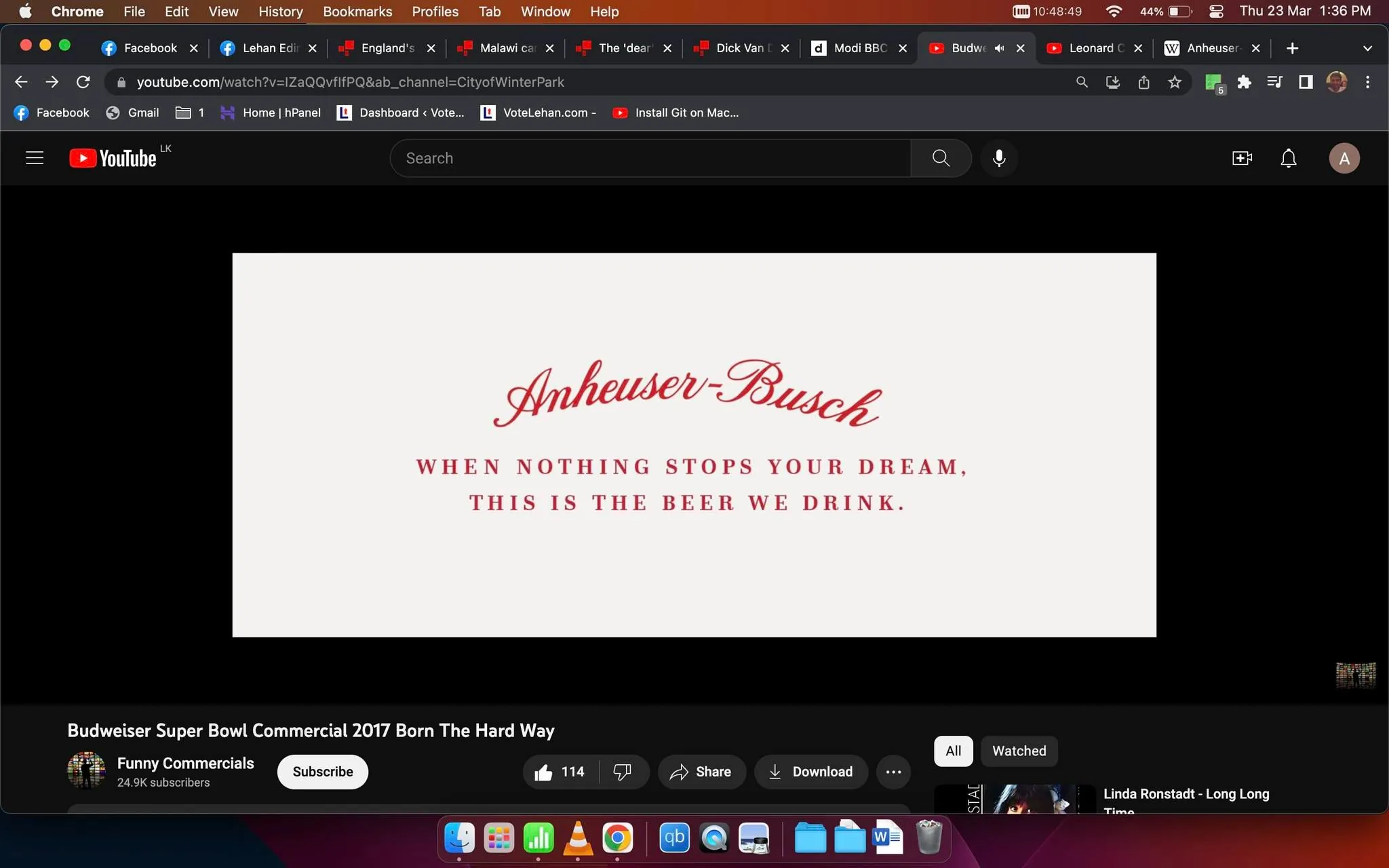Bookmark this page with the star icon
The image size is (1389, 868).
point(1175,82)
